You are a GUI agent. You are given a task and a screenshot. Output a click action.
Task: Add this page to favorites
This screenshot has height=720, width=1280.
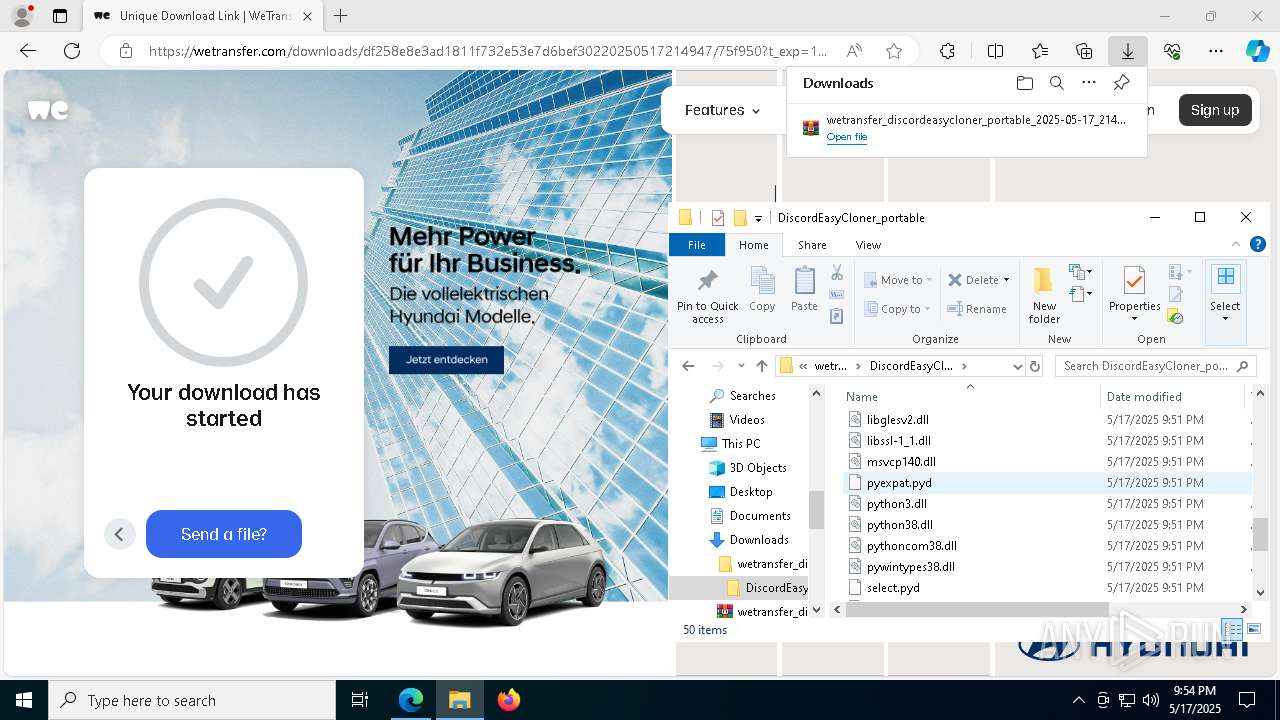click(894, 51)
